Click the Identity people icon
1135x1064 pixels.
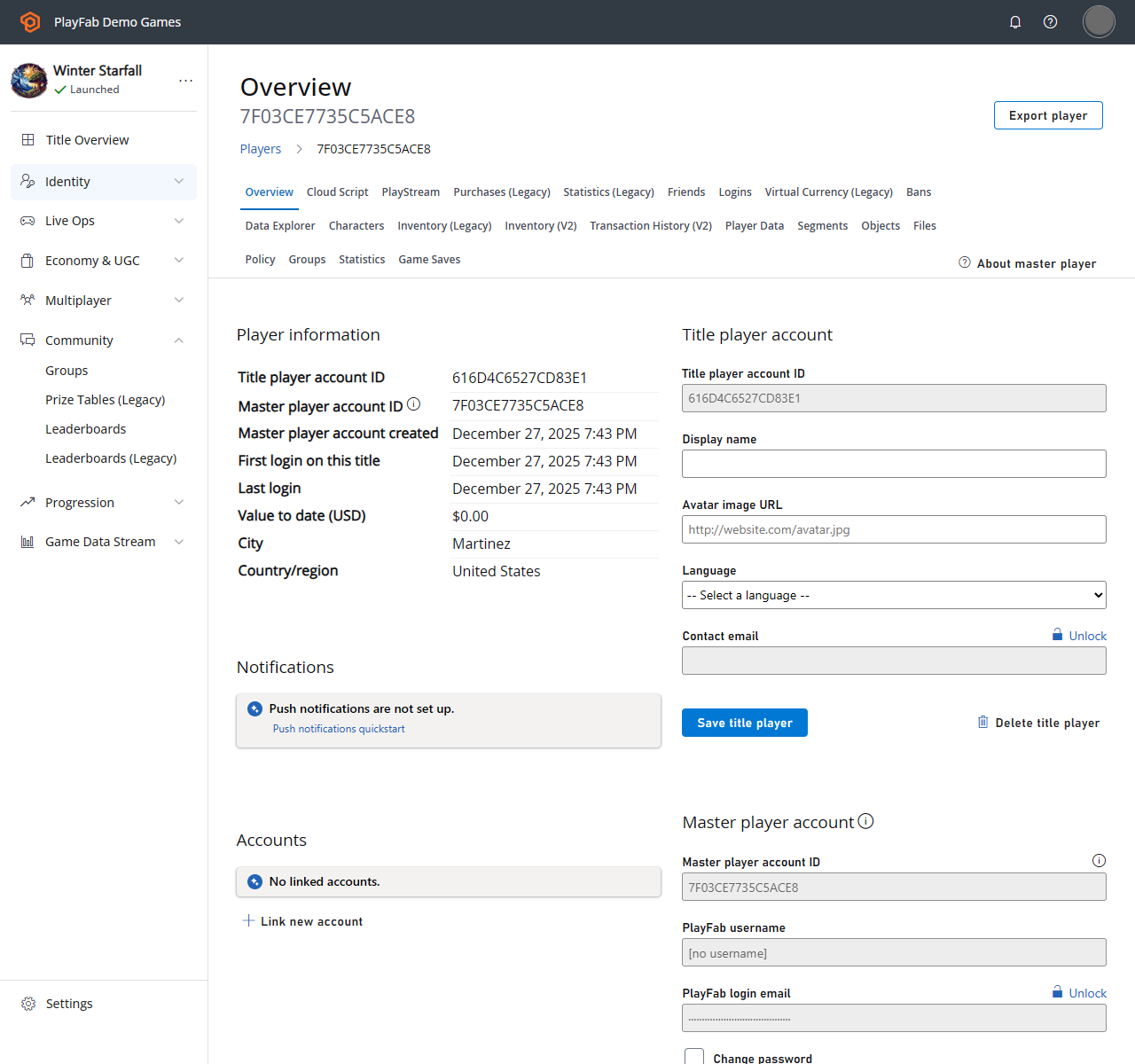(x=27, y=181)
